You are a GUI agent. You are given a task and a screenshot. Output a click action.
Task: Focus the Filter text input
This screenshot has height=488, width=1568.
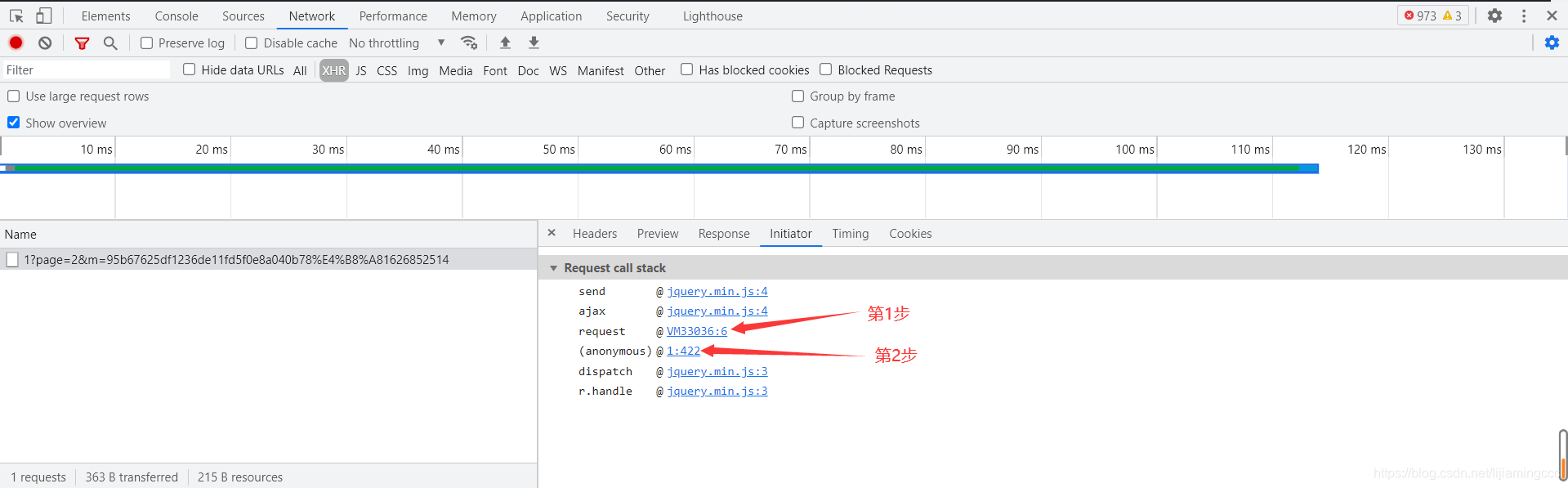pyautogui.click(x=86, y=69)
